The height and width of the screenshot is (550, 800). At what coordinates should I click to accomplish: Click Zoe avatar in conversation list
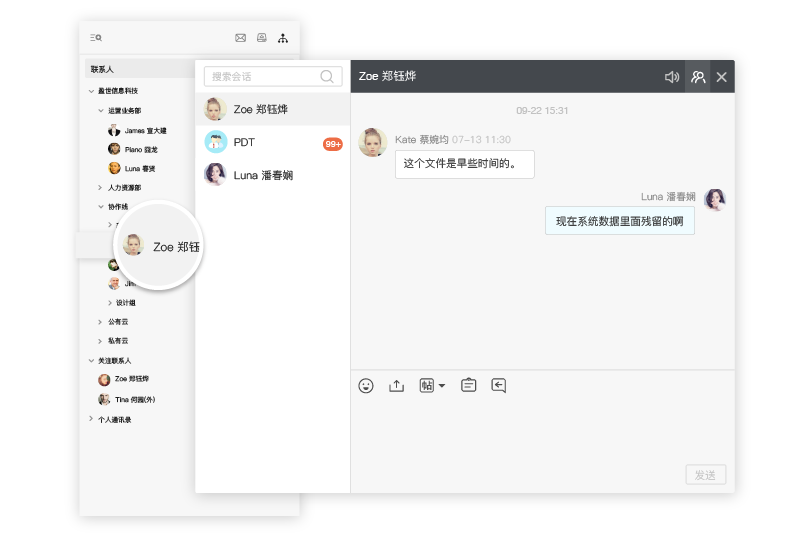pyautogui.click(x=215, y=109)
